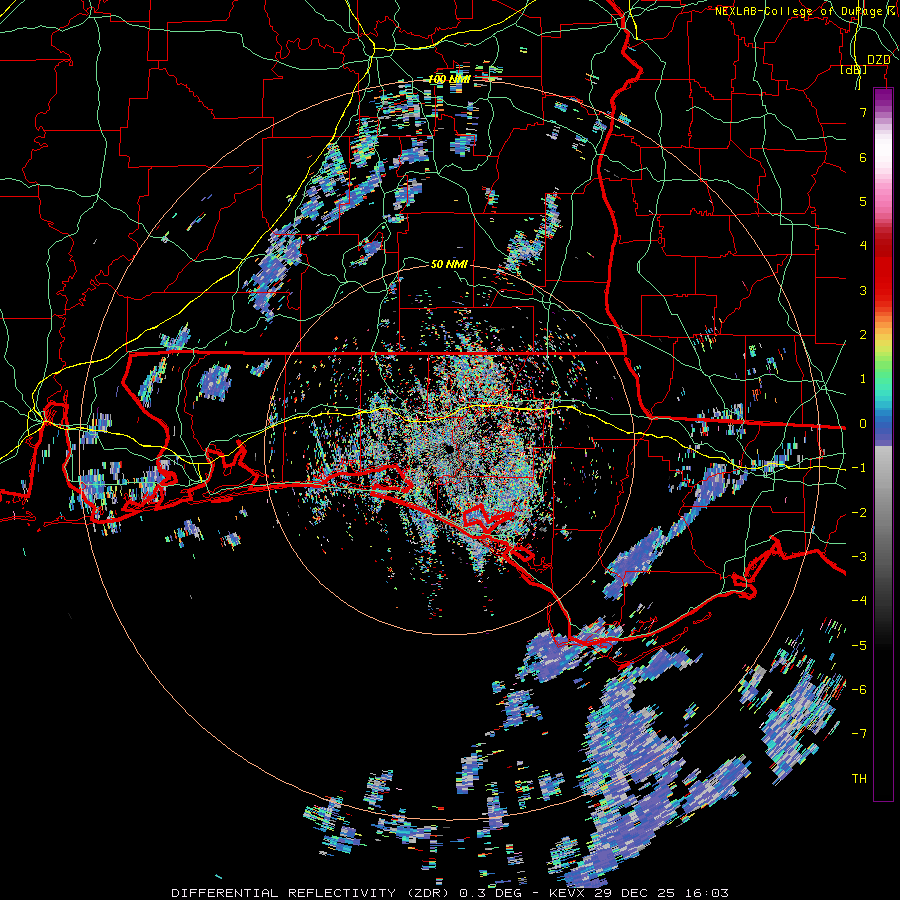Screen dimensions: 900x900
Task: Click the scale value -6 label
Action: (x=859, y=689)
